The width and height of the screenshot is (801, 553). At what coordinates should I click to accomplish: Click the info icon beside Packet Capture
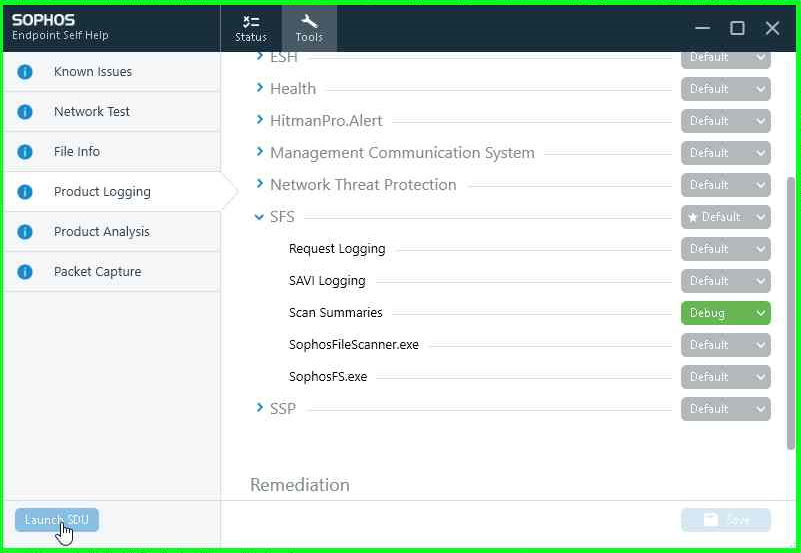click(x=25, y=272)
